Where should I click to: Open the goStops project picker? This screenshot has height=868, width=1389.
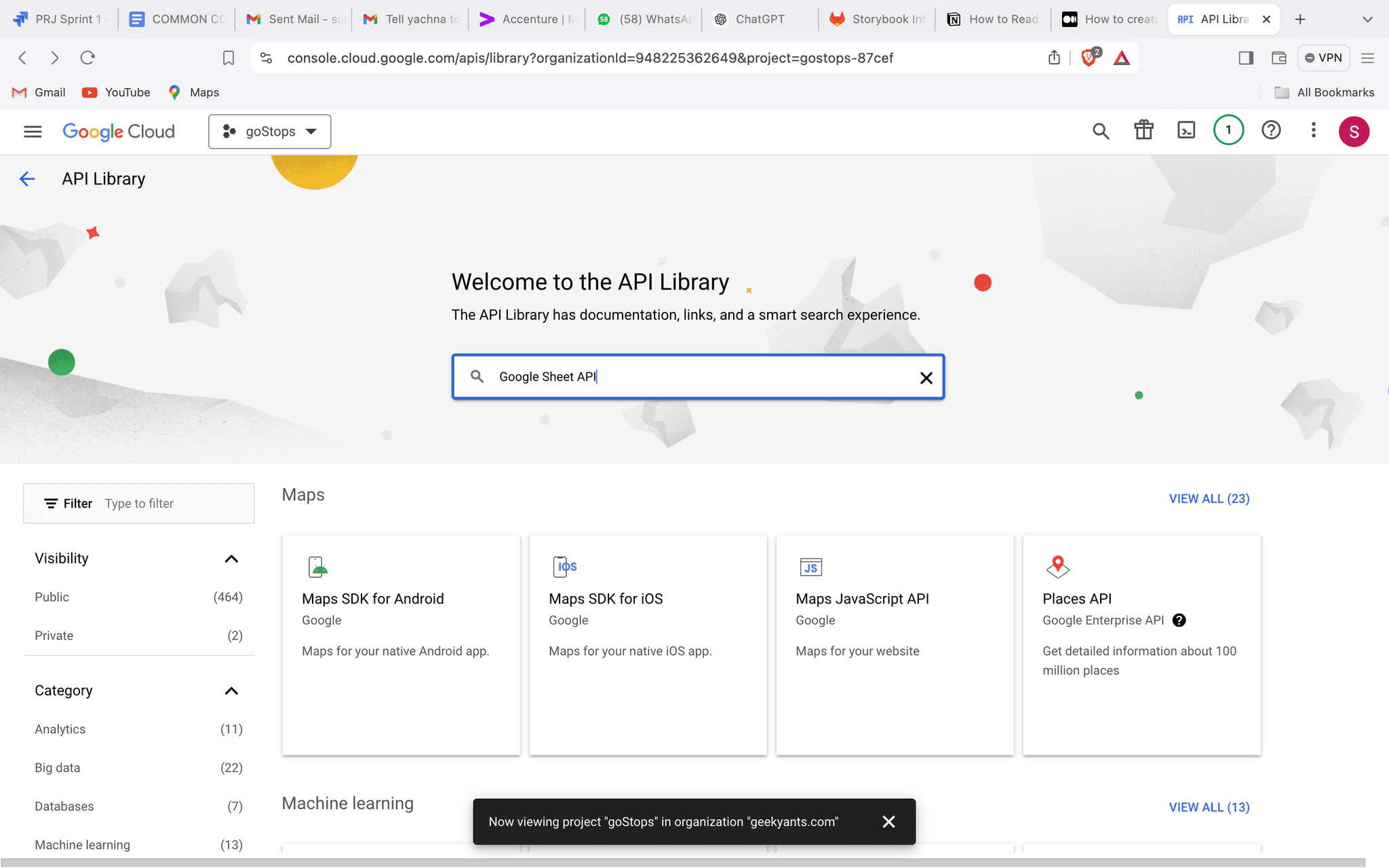tap(269, 131)
